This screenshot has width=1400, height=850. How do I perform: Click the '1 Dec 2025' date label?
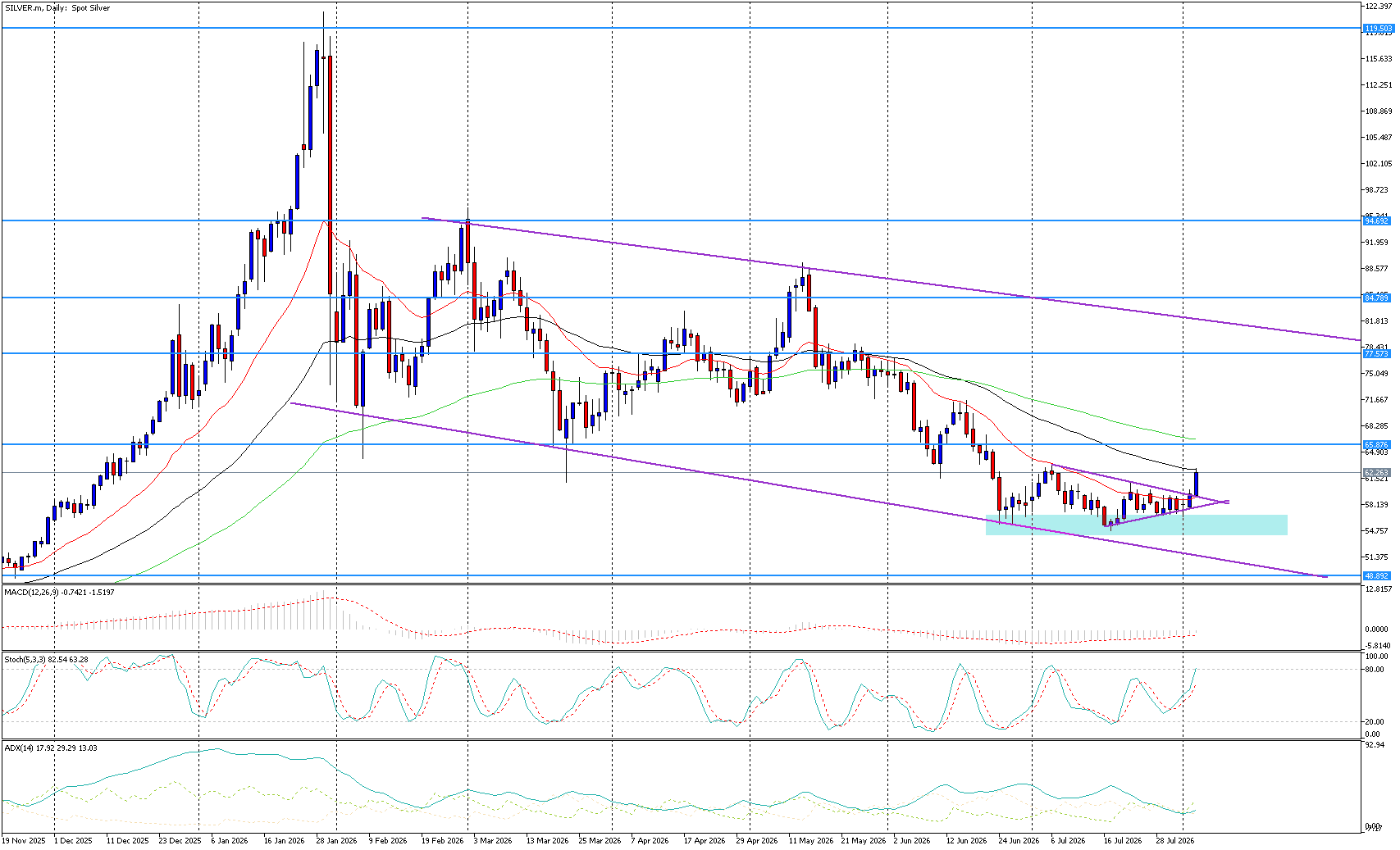point(73,840)
